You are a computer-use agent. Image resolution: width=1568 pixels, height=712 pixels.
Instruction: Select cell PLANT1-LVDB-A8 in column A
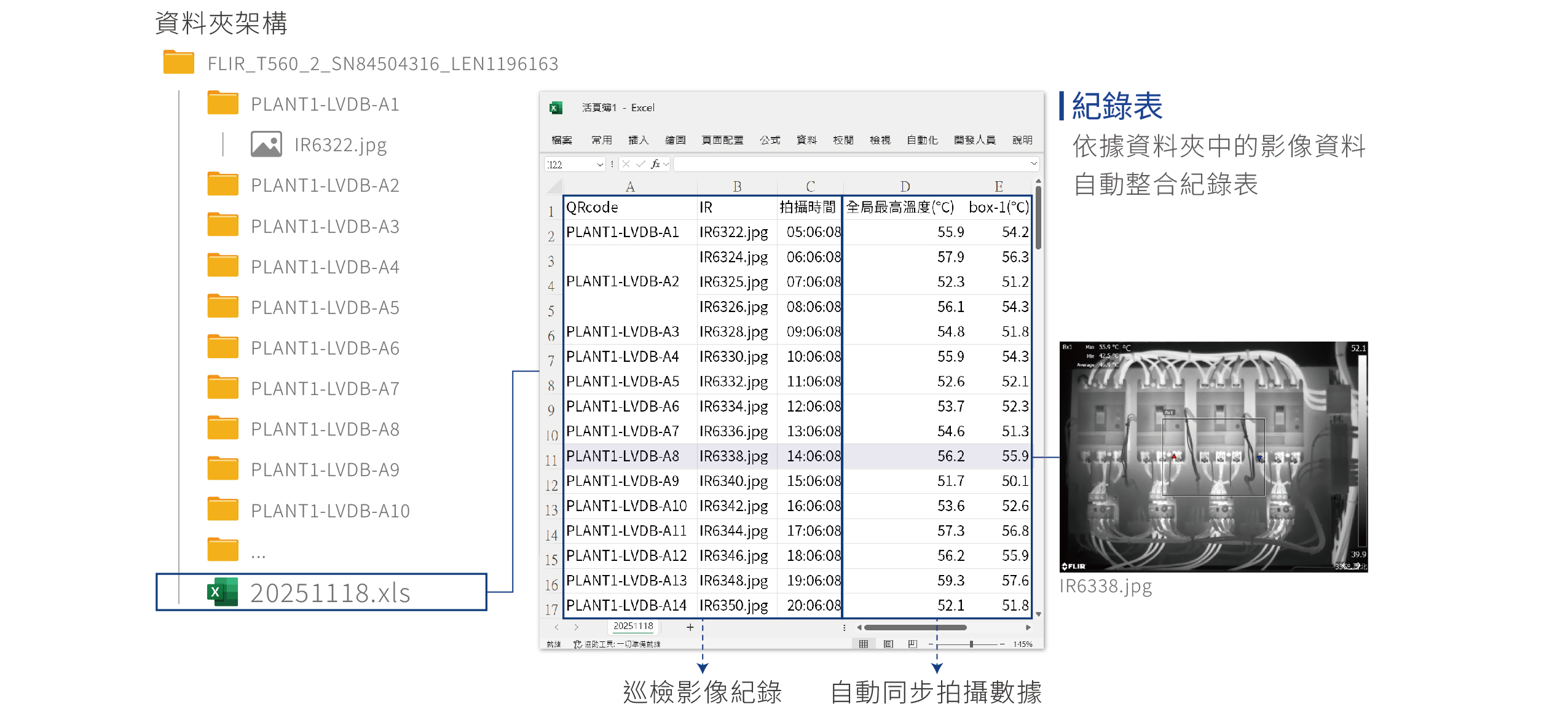pyautogui.click(x=622, y=456)
